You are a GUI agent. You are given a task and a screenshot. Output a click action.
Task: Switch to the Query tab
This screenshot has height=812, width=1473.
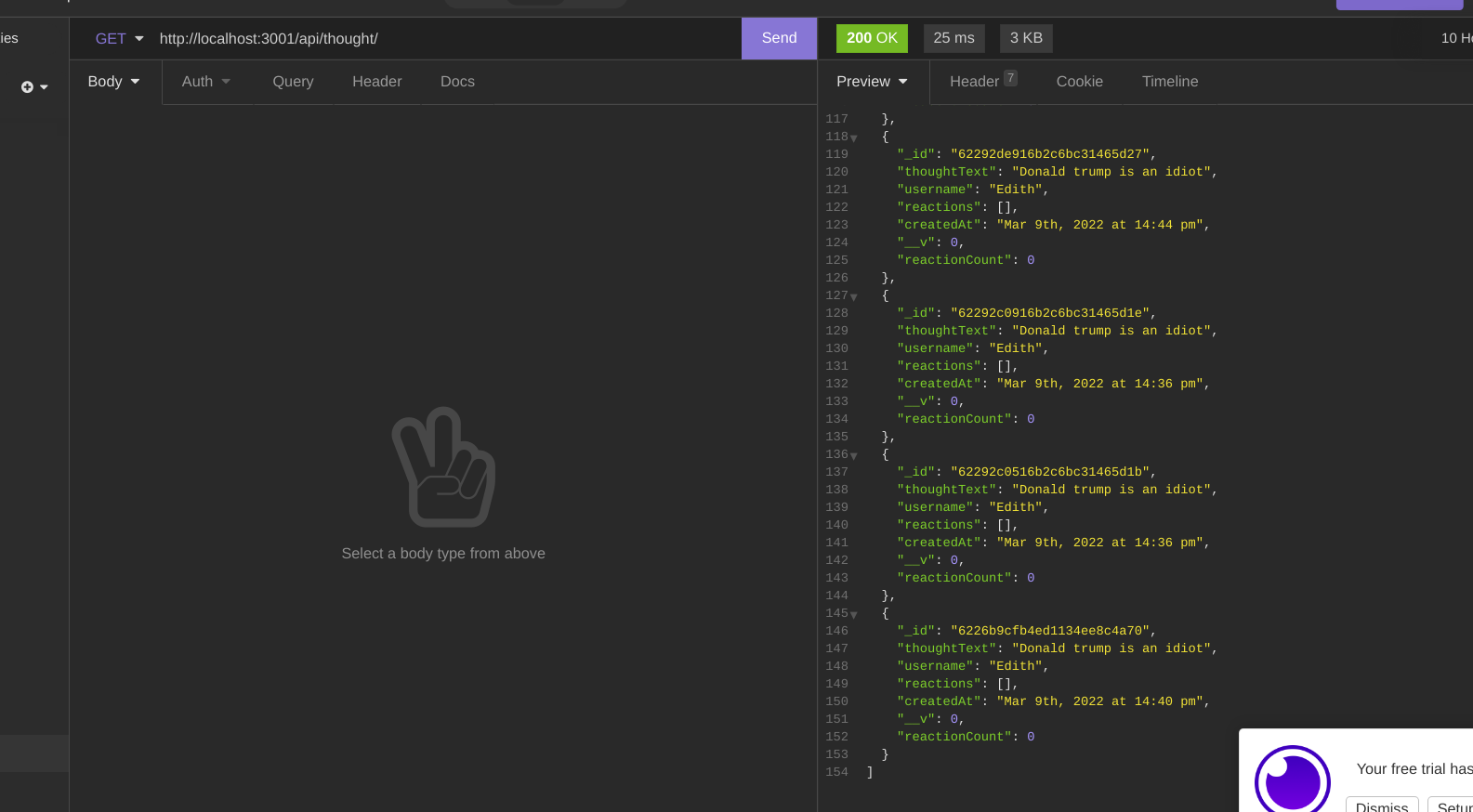pyautogui.click(x=293, y=82)
